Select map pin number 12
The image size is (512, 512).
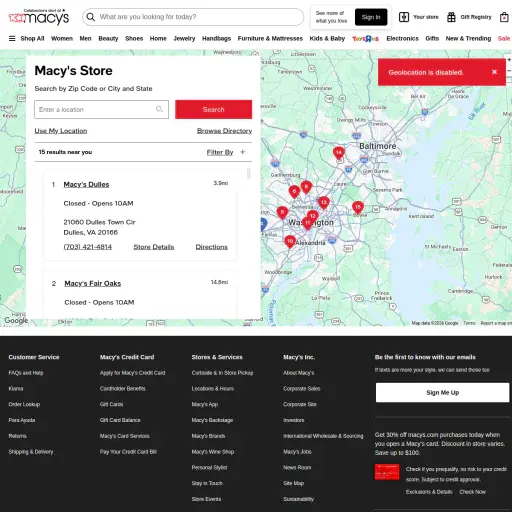(313, 216)
